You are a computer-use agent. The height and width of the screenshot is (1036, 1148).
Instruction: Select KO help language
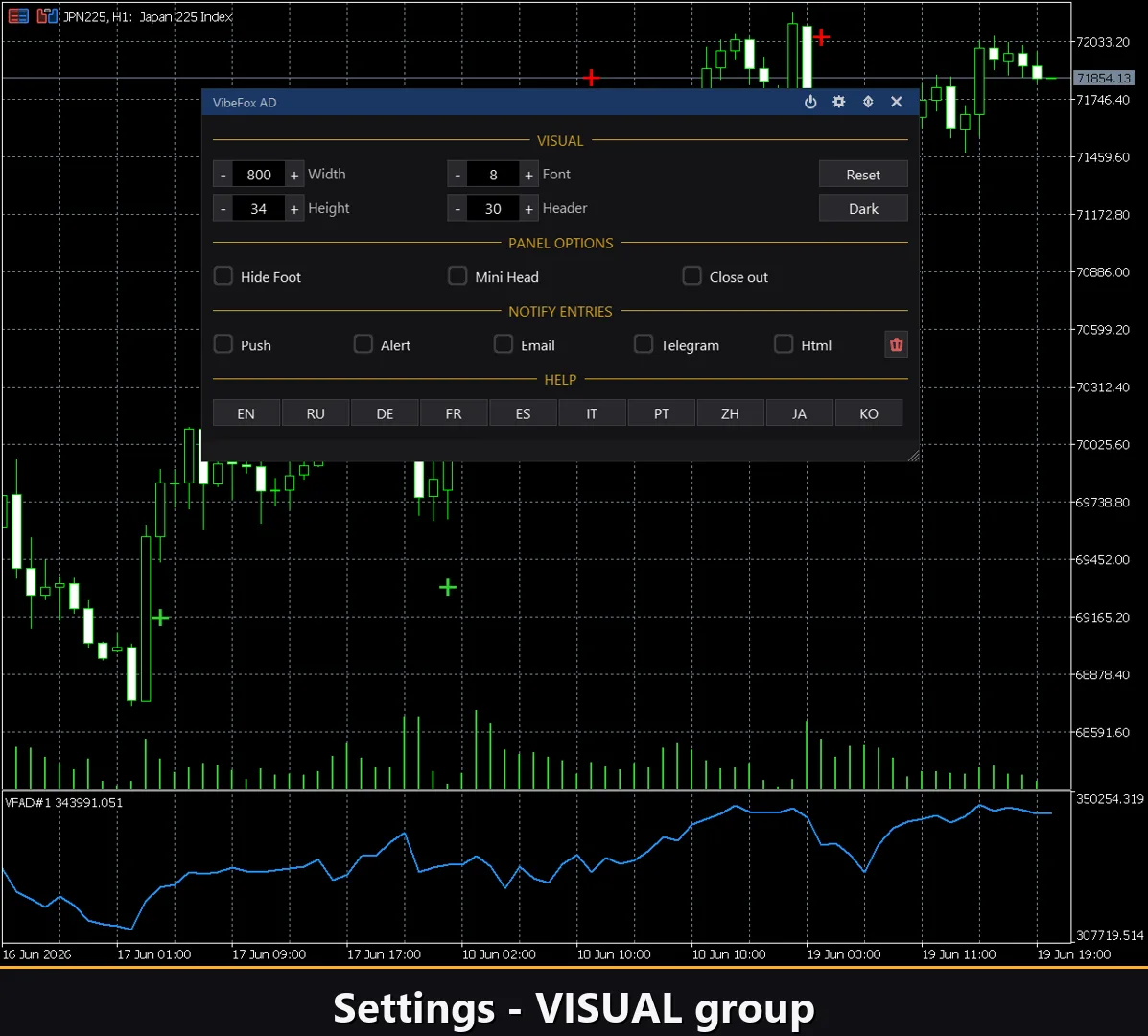869,412
